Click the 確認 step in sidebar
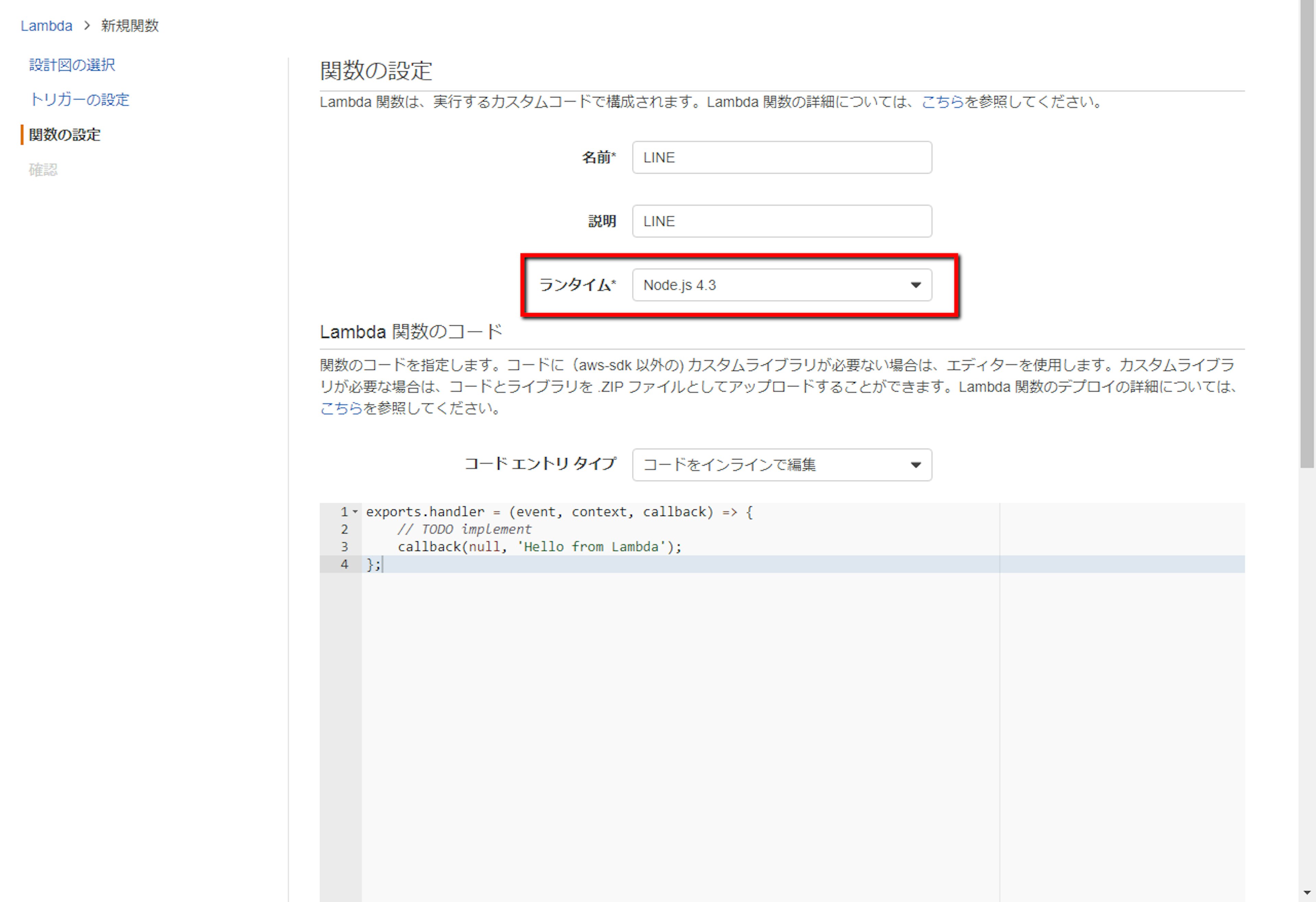Viewport: 1316px width, 902px height. tap(43, 169)
